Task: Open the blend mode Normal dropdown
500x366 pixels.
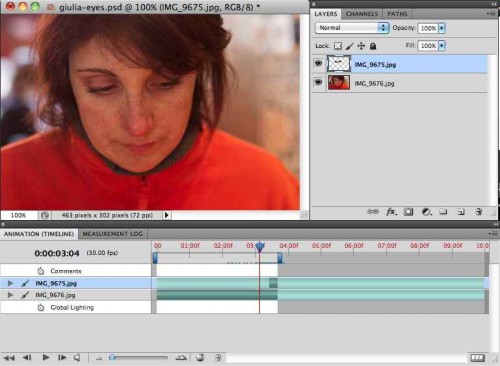Action: tap(352, 28)
